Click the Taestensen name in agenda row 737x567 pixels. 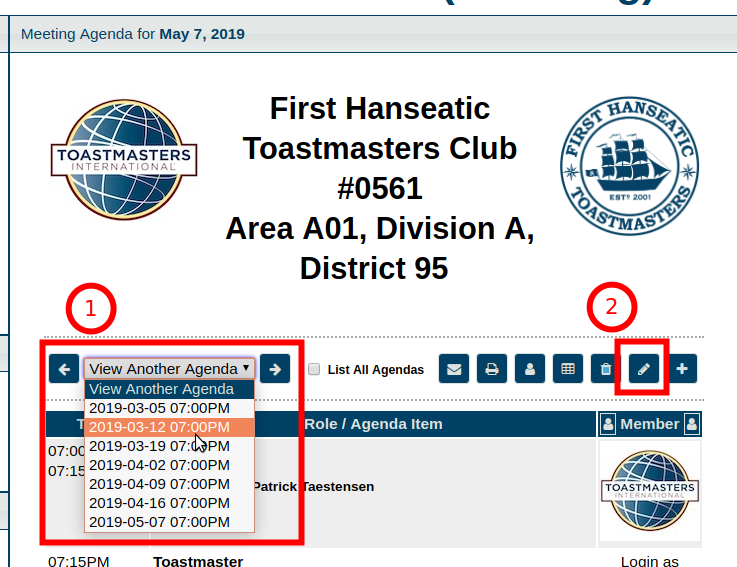(337, 487)
